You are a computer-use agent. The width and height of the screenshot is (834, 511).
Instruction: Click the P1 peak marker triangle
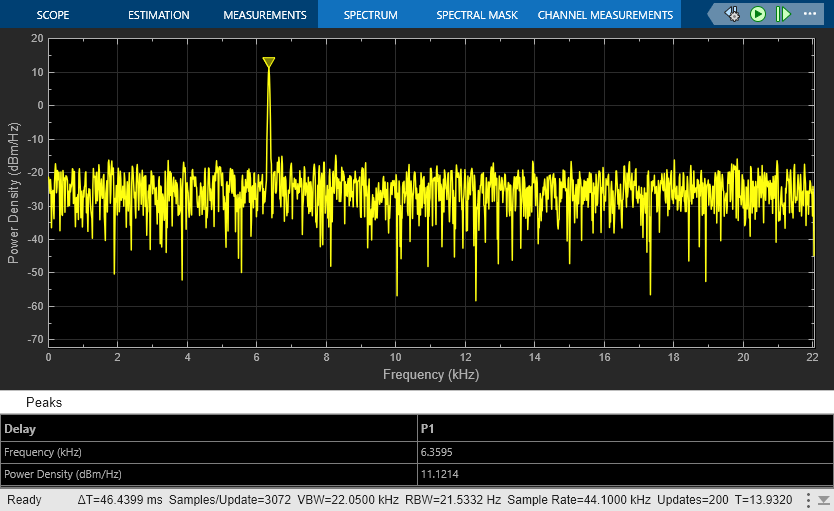[x=269, y=63]
